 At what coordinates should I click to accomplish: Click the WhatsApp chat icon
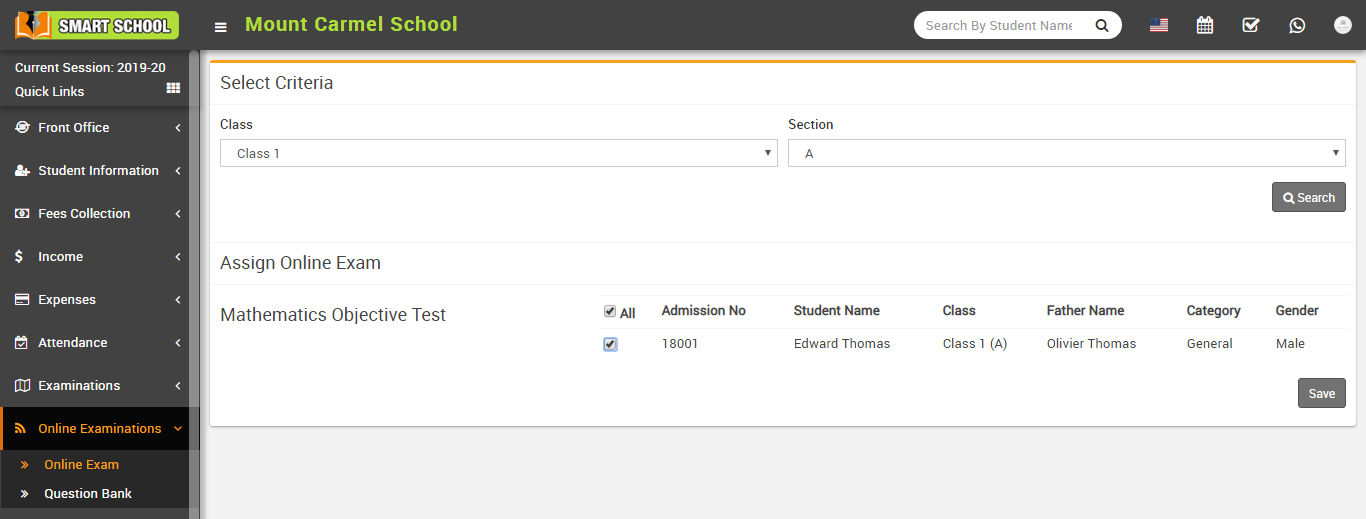tap(1297, 26)
